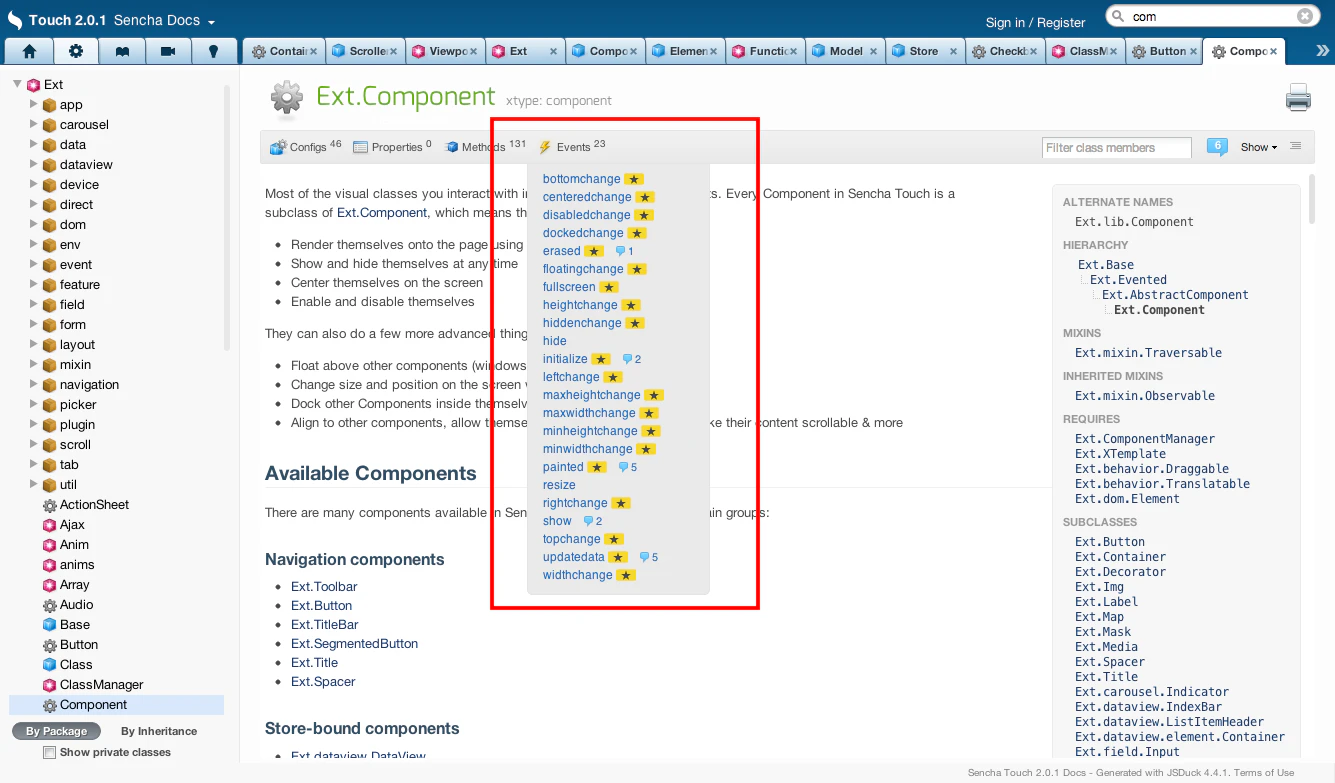Close the Viewport tab

point(473,51)
